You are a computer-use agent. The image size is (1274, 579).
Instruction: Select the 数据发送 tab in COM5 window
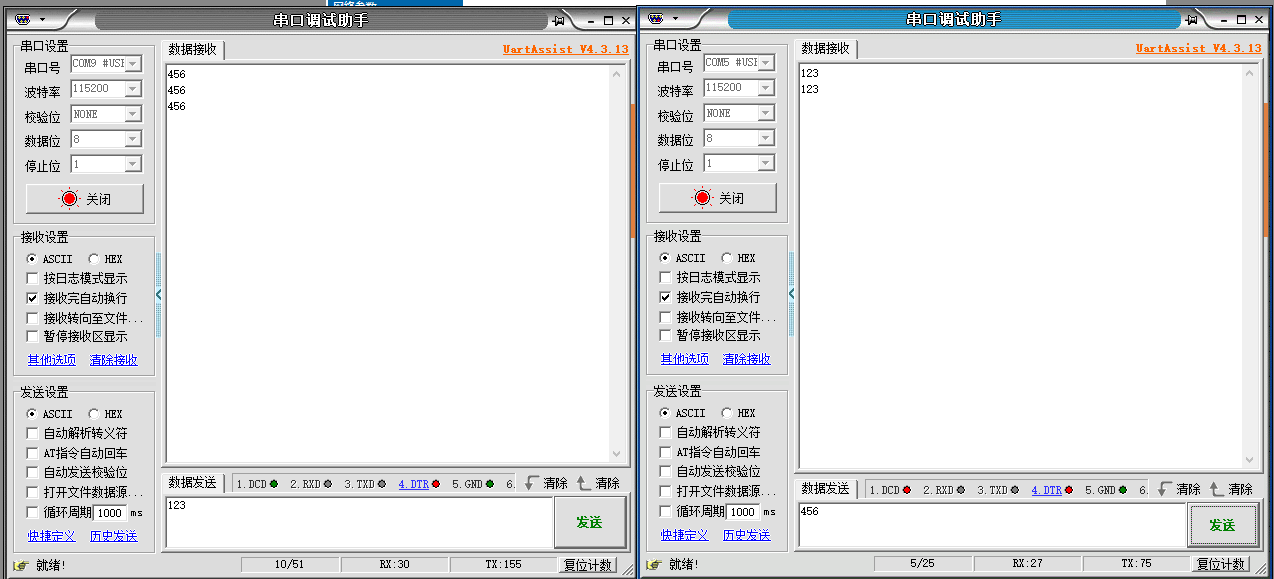pyautogui.click(x=825, y=488)
